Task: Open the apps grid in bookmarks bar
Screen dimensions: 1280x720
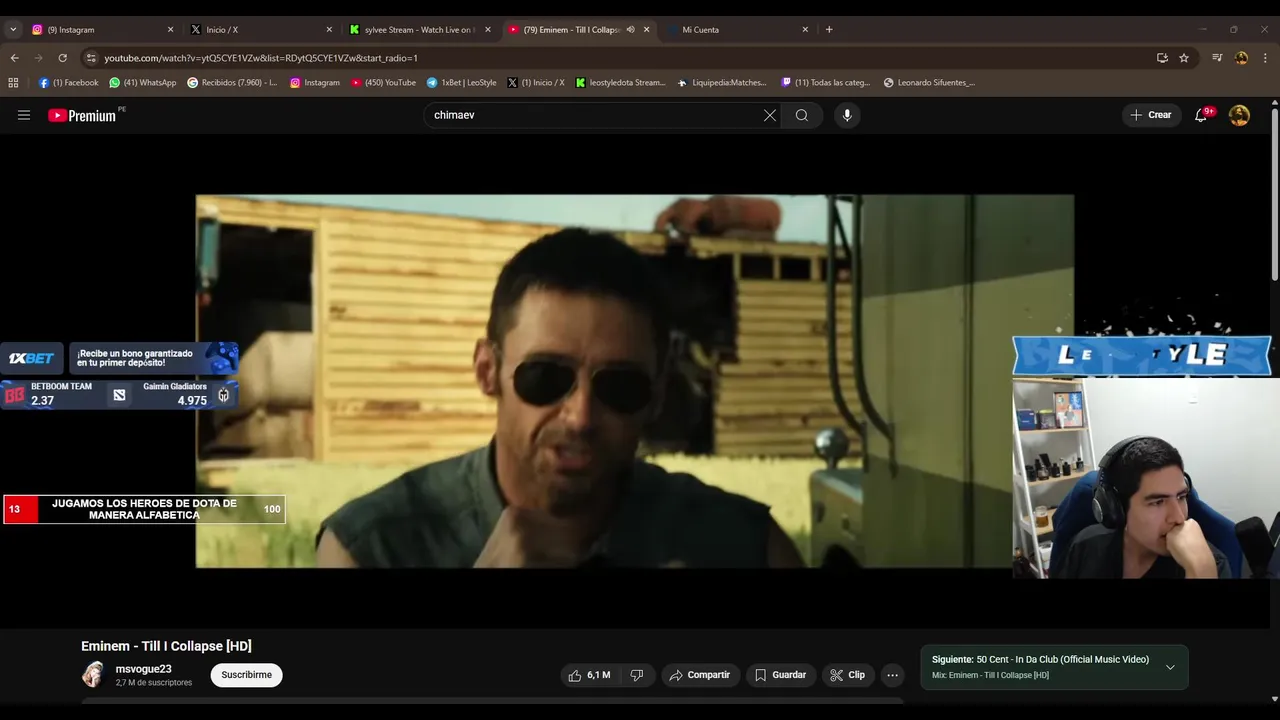Action: click(13, 83)
